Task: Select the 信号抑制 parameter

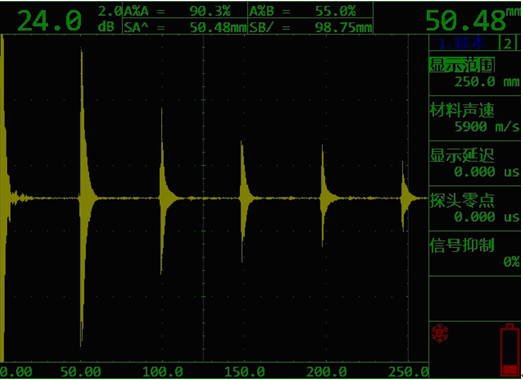Action: (462, 246)
